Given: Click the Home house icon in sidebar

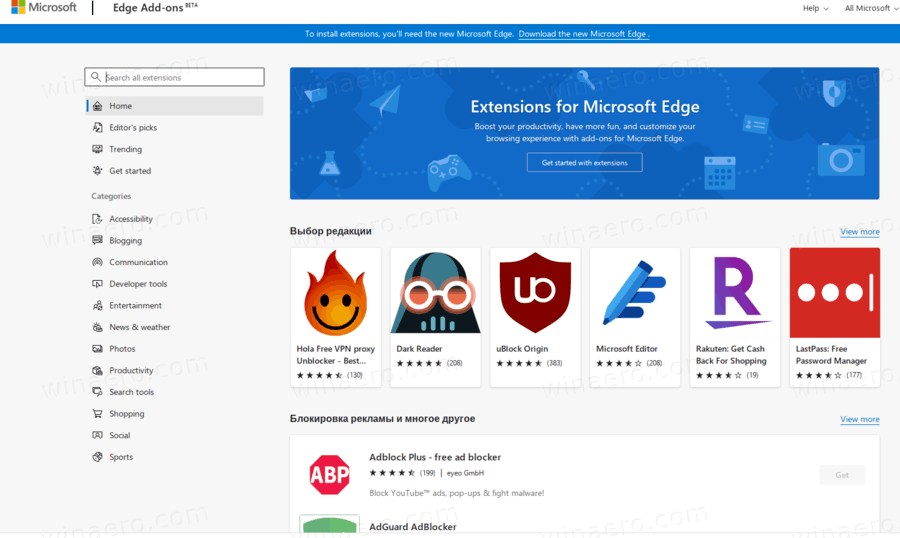Looking at the screenshot, I should [x=98, y=106].
